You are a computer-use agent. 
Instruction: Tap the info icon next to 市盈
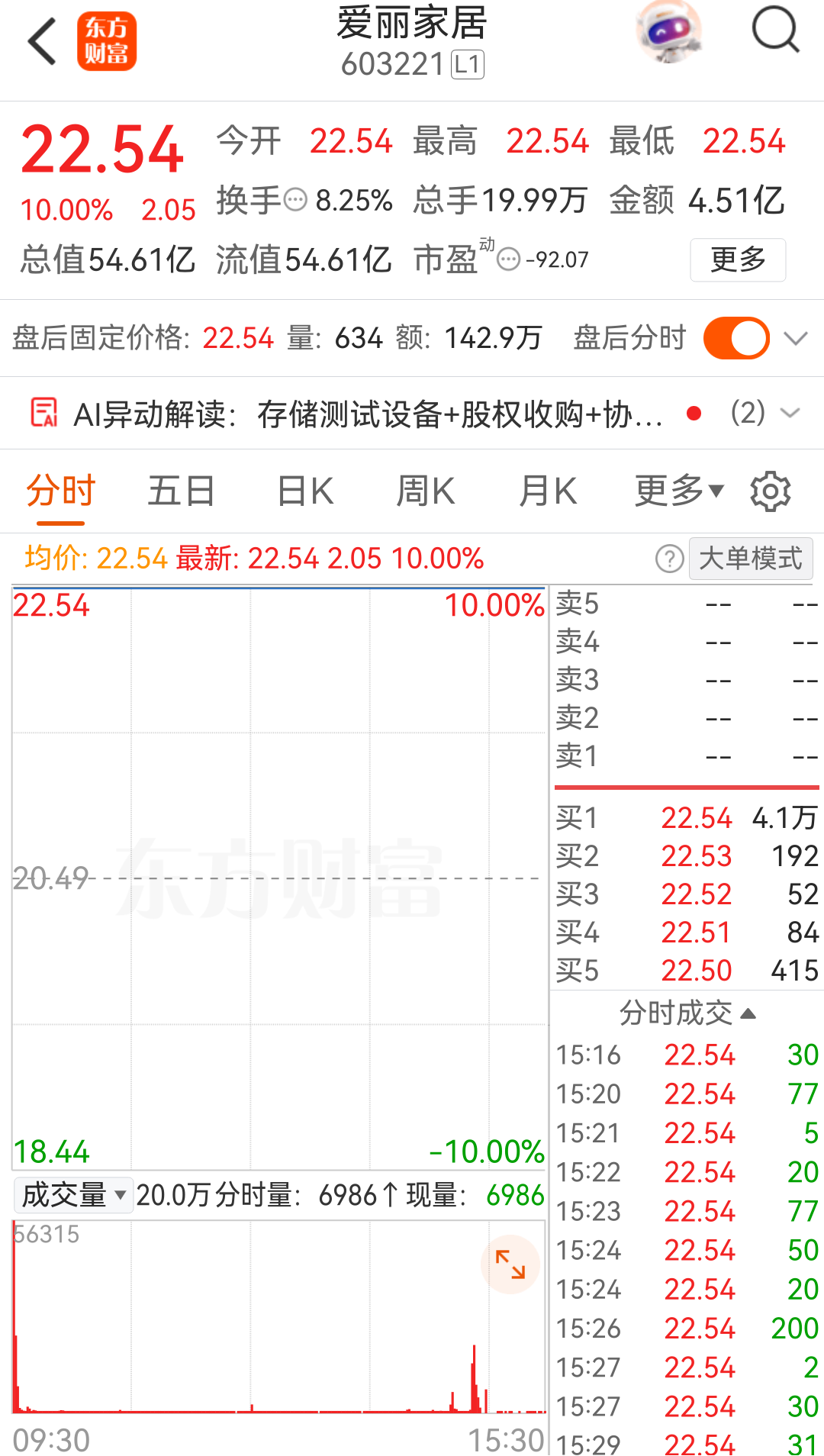(508, 259)
